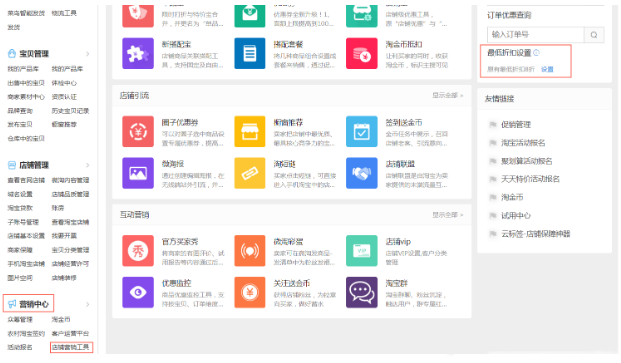Screen dimensions: 621x363
Task: Click the yellow storefront 橱窗推荐 icon
Action: pyautogui.click(x=250, y=131)
